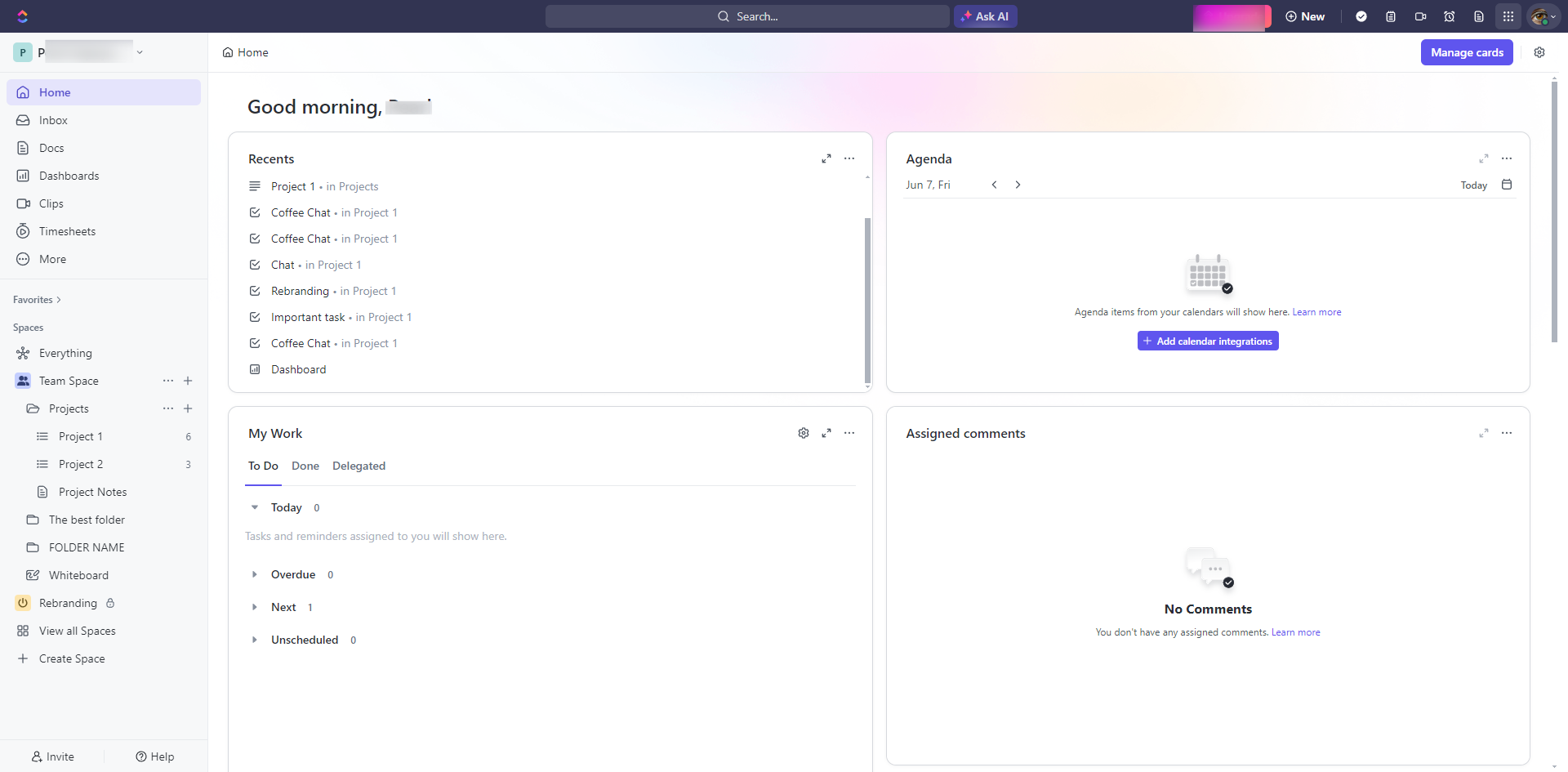Switch to the Done tab
The image size is (1568, 772).
point(305,466)
